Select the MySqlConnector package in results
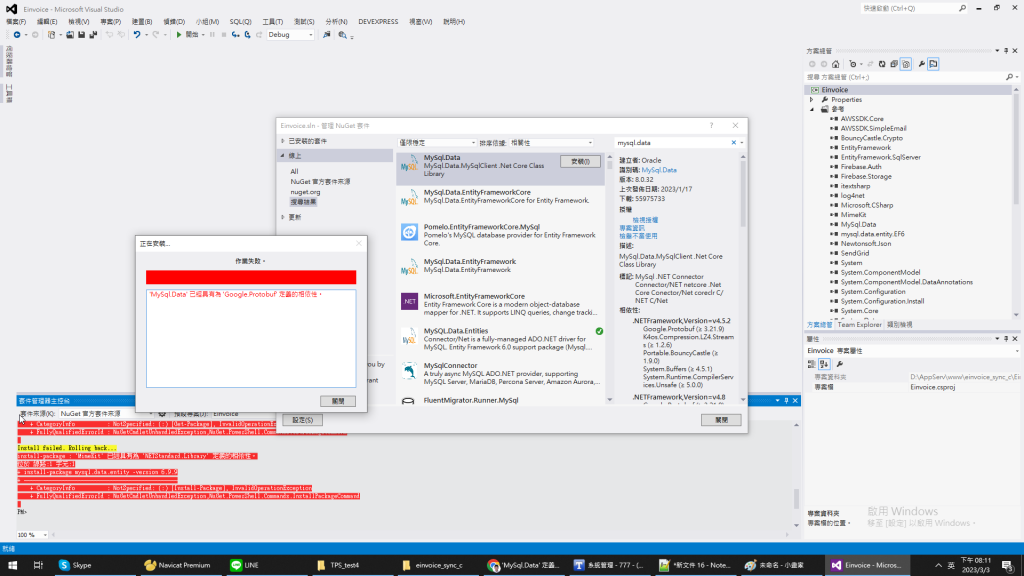The height and width of the screenshot is (576, 1024). click(x=500, y=374)
